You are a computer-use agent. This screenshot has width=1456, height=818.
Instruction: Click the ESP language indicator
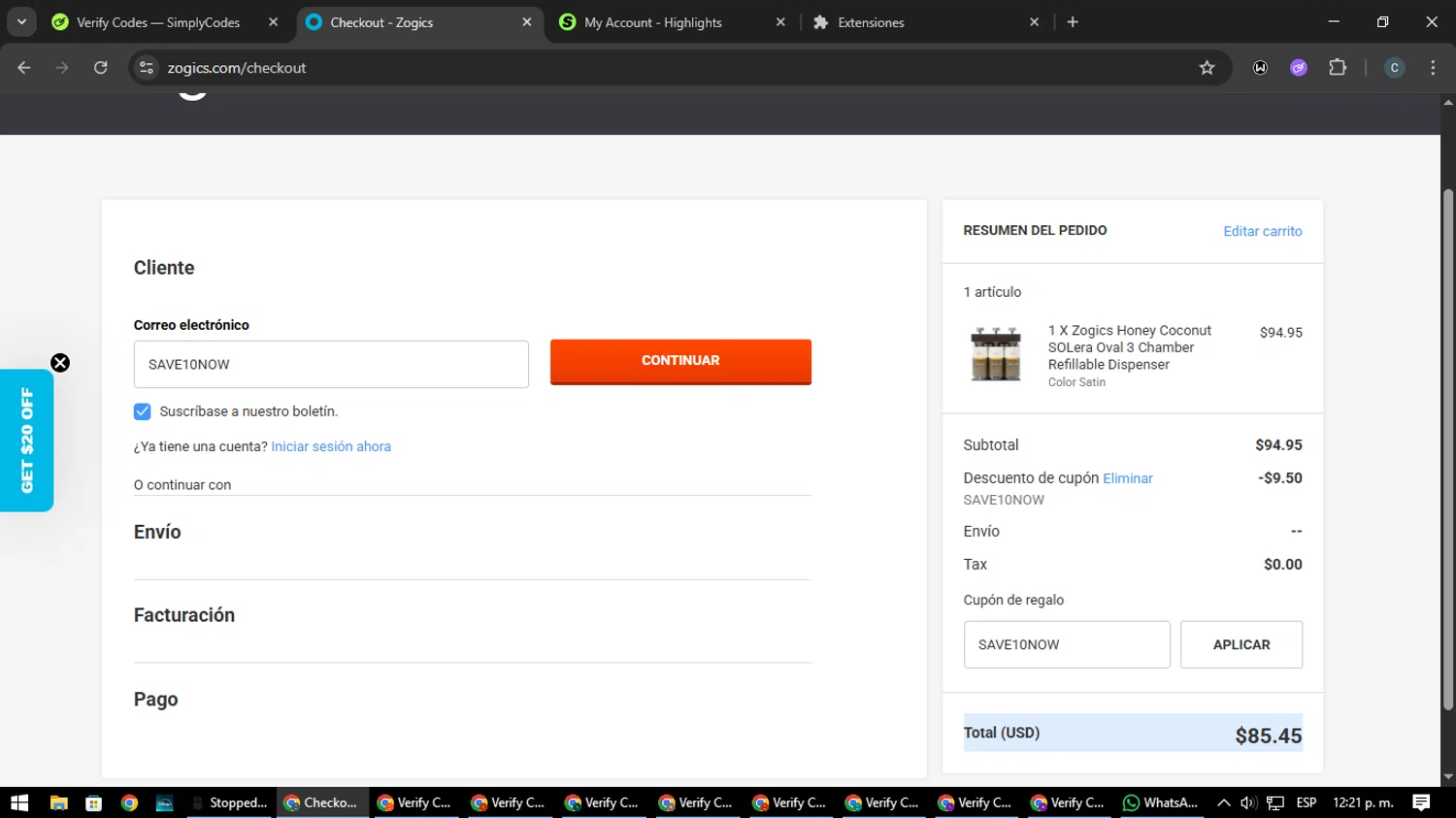point(1307,802)
